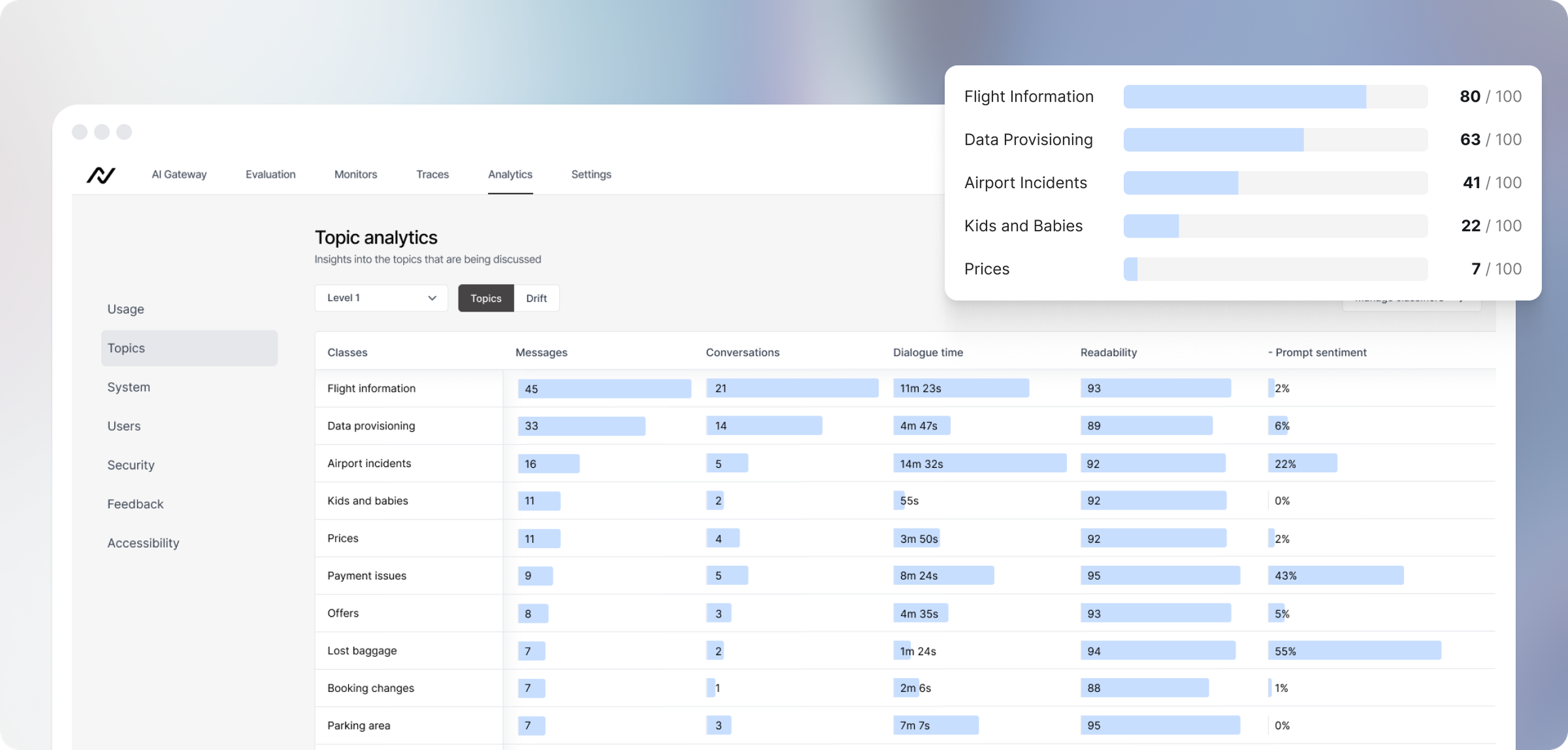The image size is (1568, 750).
Task: Click the Flight information row label
Action: 371,388
